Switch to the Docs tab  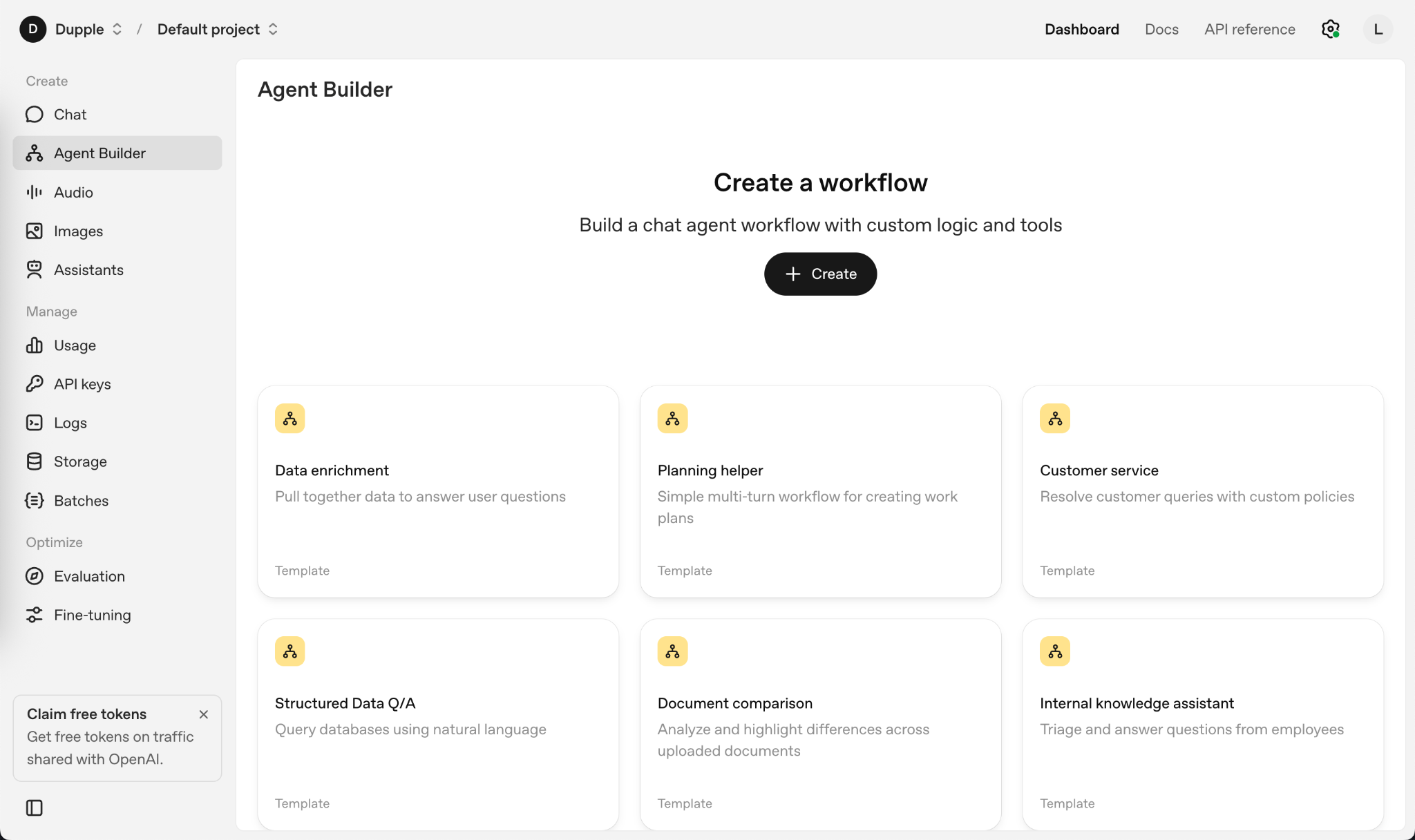click(1161, 29)
